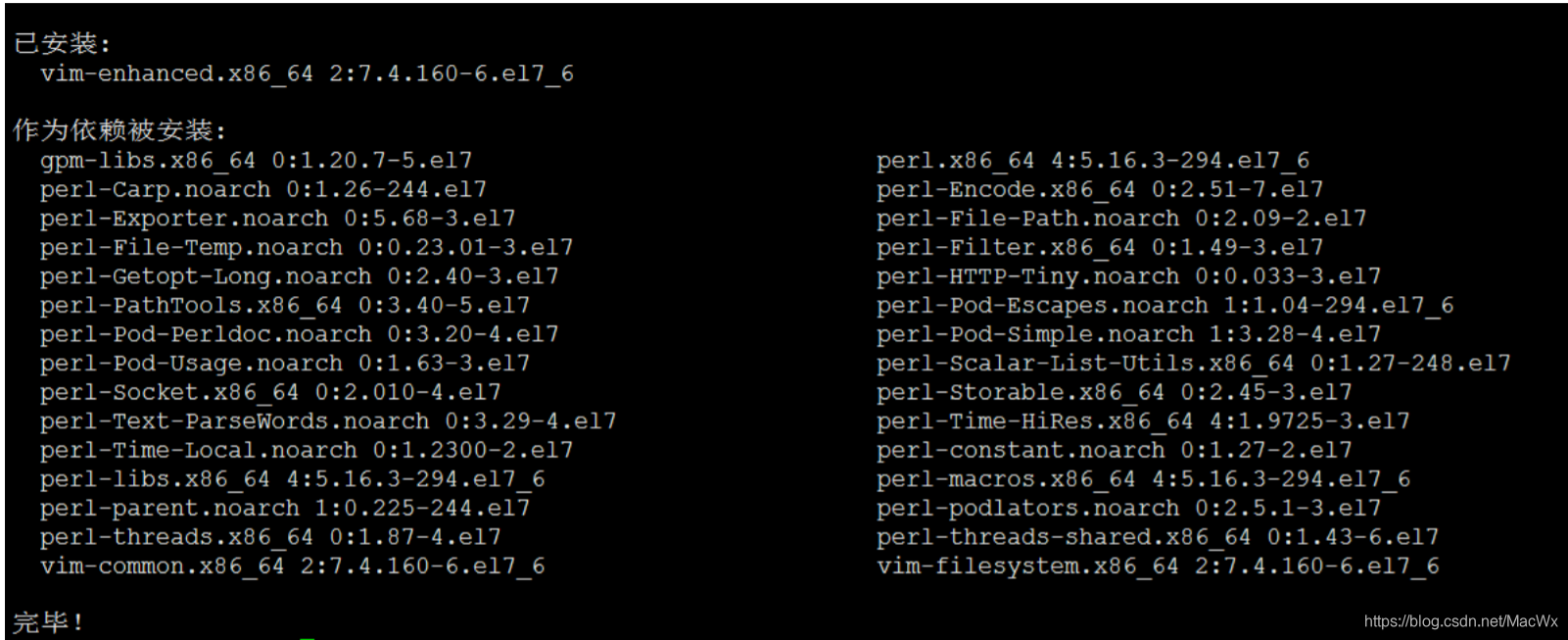Click the '已安装:' heading text
The width and height of the screenshot is (1568, 640).
pyautogui.click(x=63, y=43)
